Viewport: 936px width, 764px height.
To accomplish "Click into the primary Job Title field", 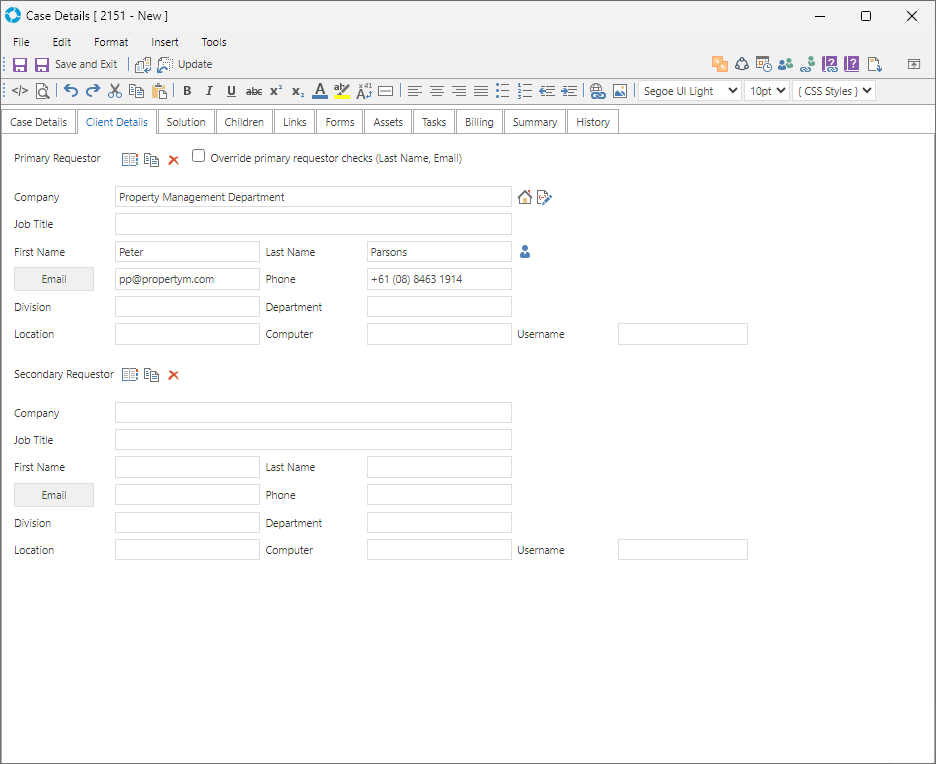I will click(313, 224).
